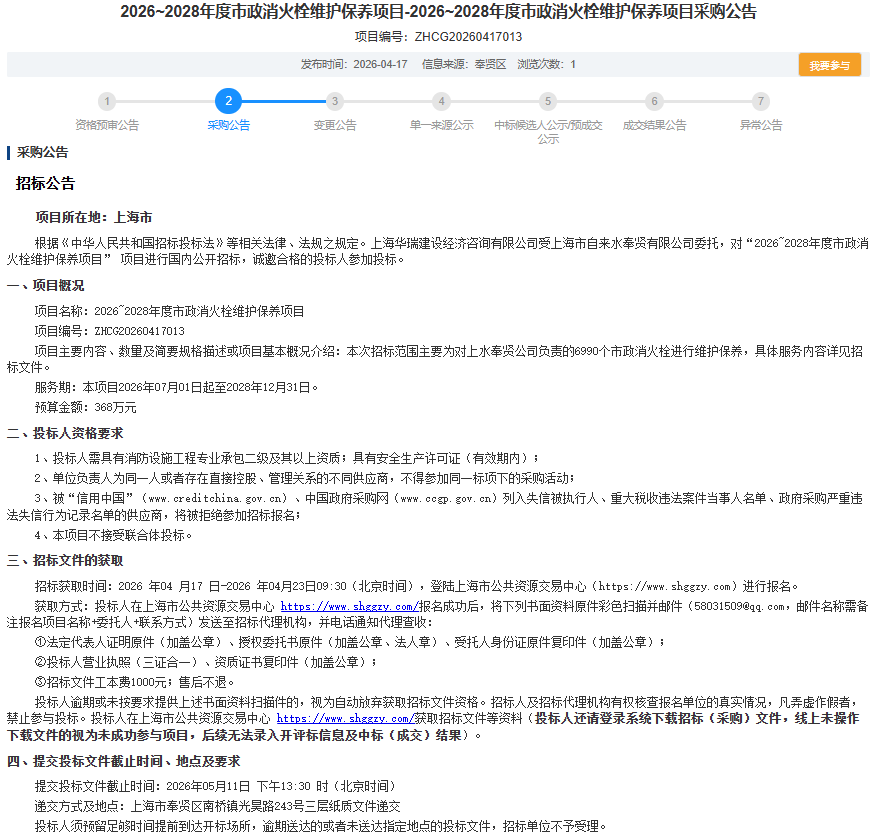The width and height of the screenshot is (885, 835).
Task: Open the 单一来源公示 step label
Action: click(441, 126)
